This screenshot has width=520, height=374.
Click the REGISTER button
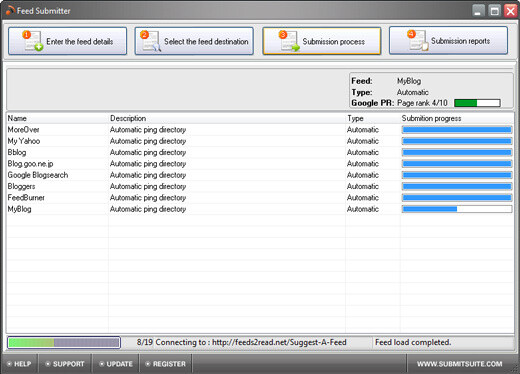pos(166,364)
